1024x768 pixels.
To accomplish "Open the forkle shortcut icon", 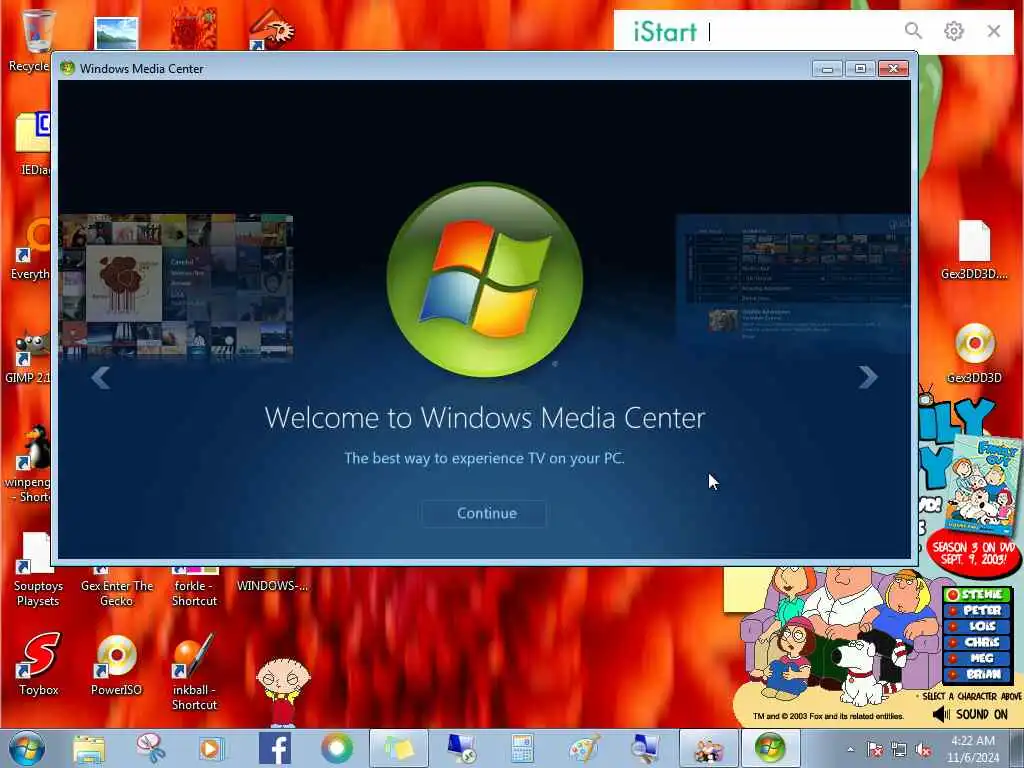I will point(194,586).
